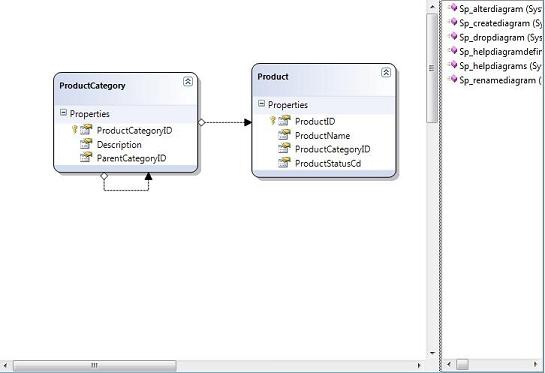Click the ProductCategory entity title header
545x373 pixels.
(x=92, y=86)
